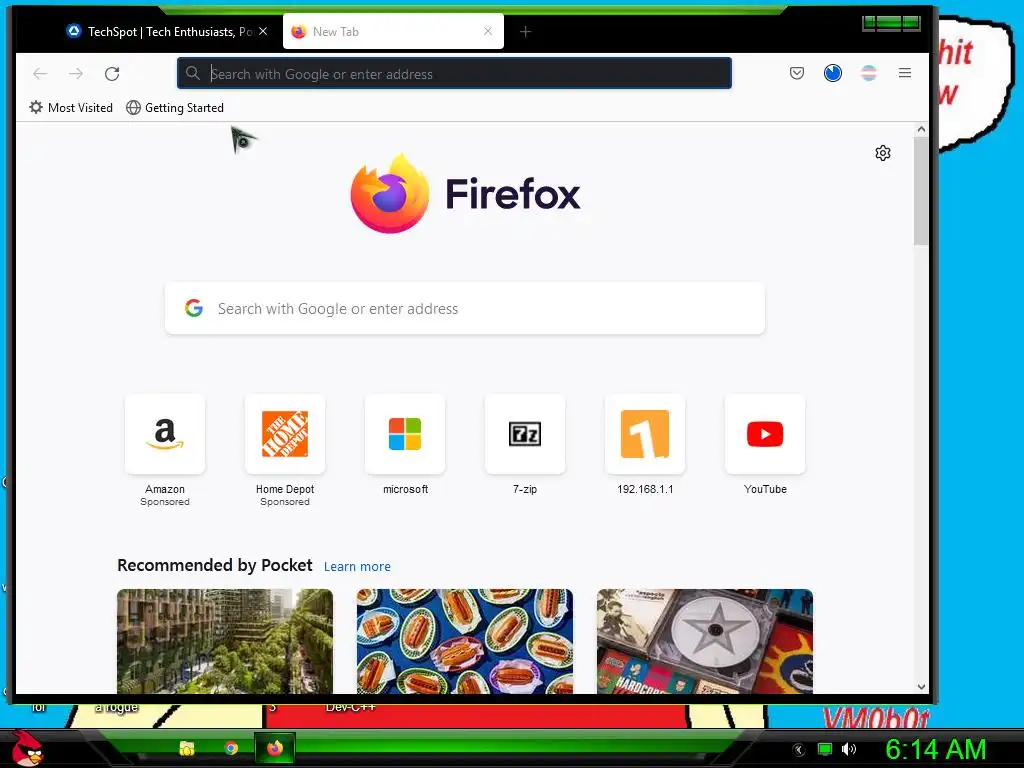Switch to the TechSpot tab
1024x768 pixels.
160,31
